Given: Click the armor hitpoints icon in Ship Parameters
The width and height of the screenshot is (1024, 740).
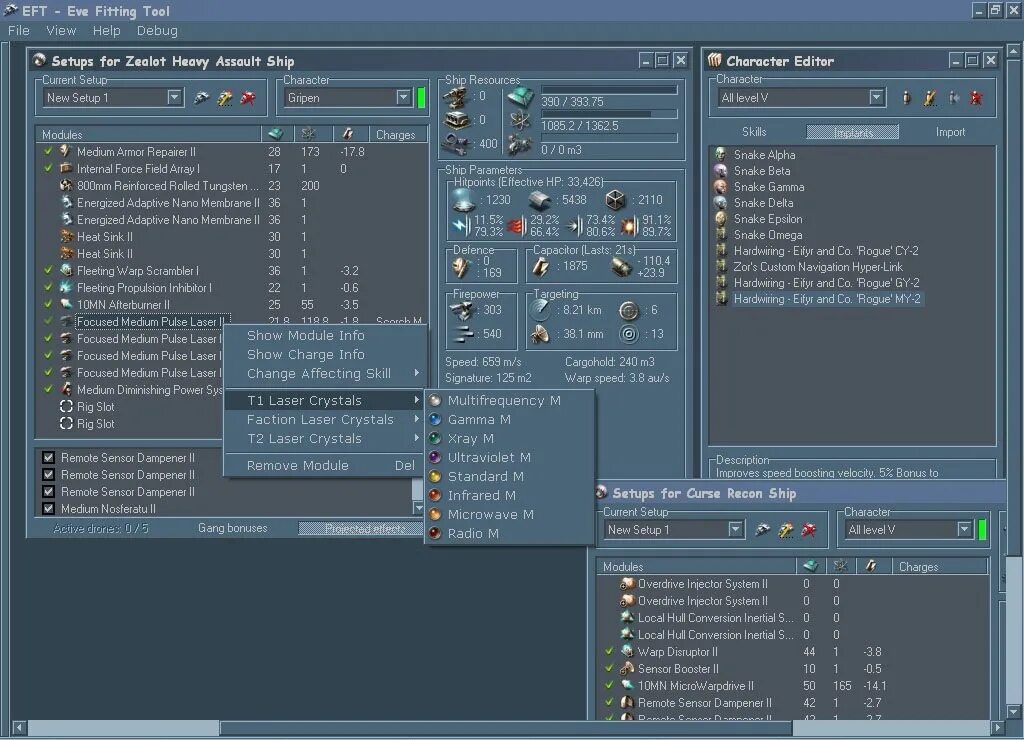Looking at the screenshot, I should coord(540,200).
